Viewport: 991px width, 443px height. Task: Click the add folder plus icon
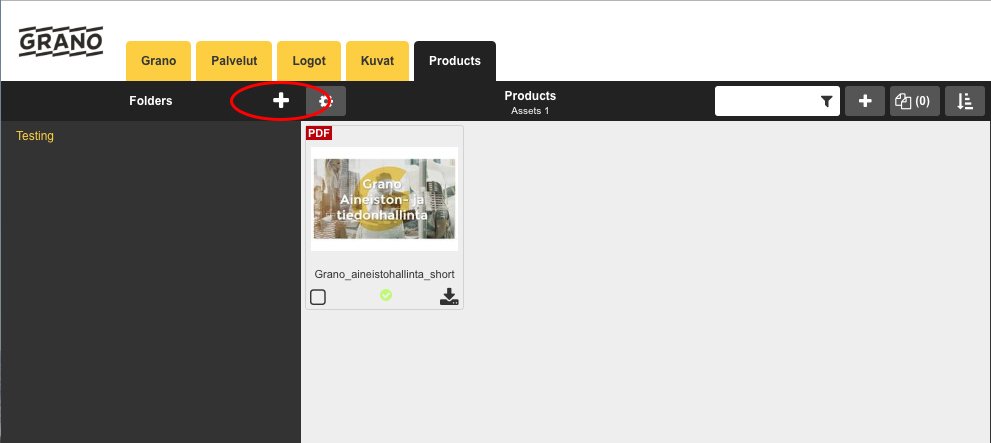click(x=281, y=100)
